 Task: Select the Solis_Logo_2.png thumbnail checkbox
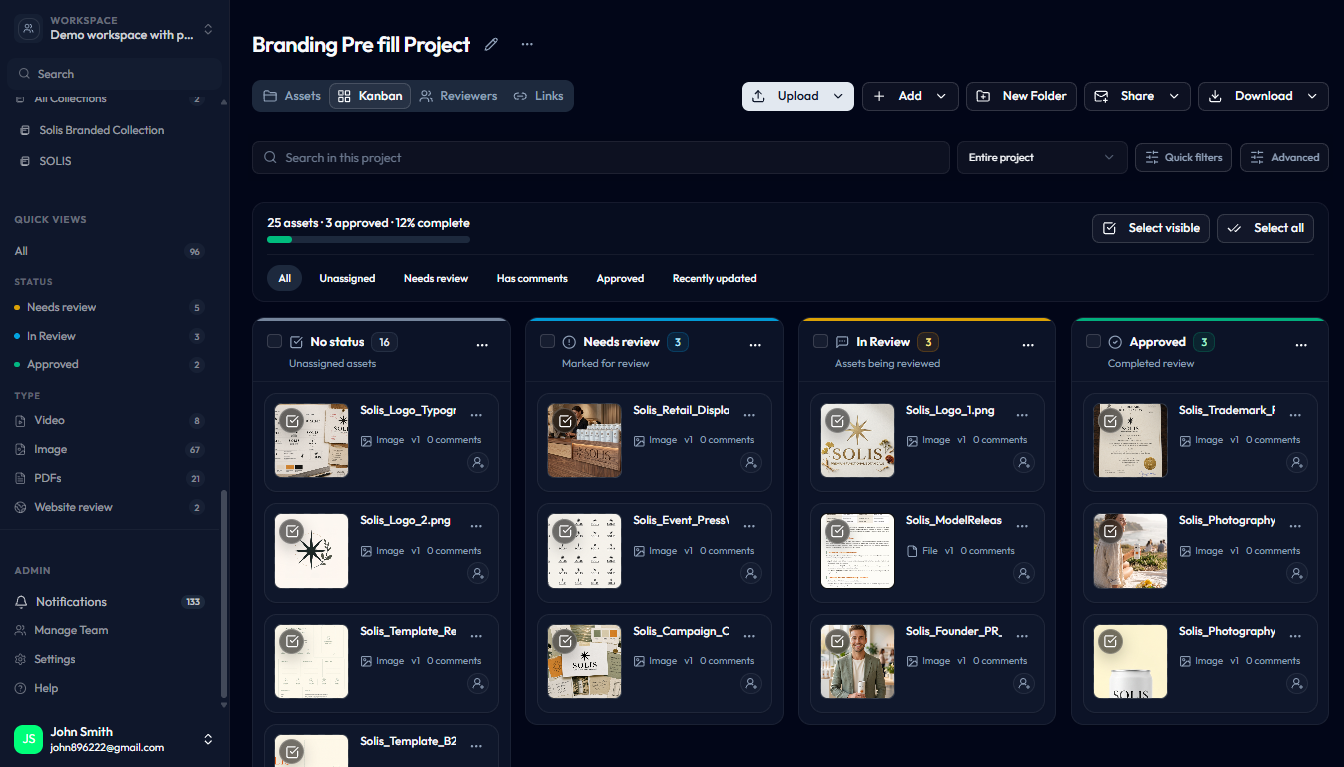(292, 531)
